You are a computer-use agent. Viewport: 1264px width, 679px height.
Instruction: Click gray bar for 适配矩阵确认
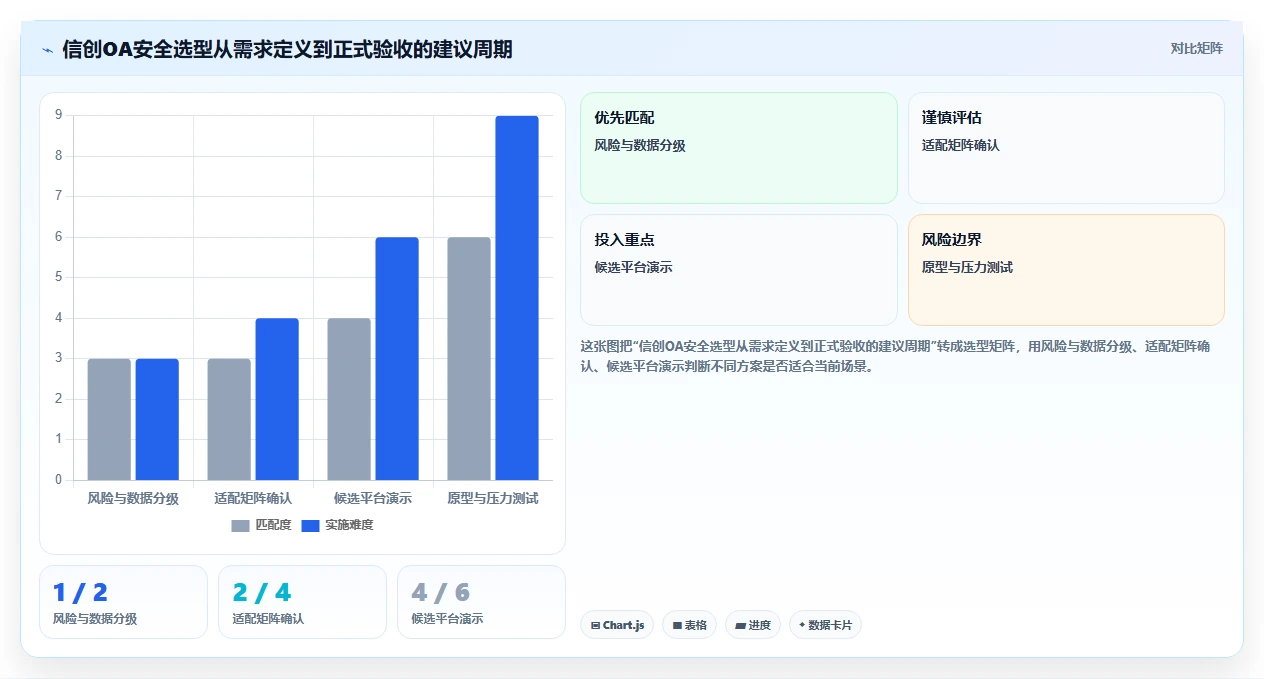coord(229,420)
